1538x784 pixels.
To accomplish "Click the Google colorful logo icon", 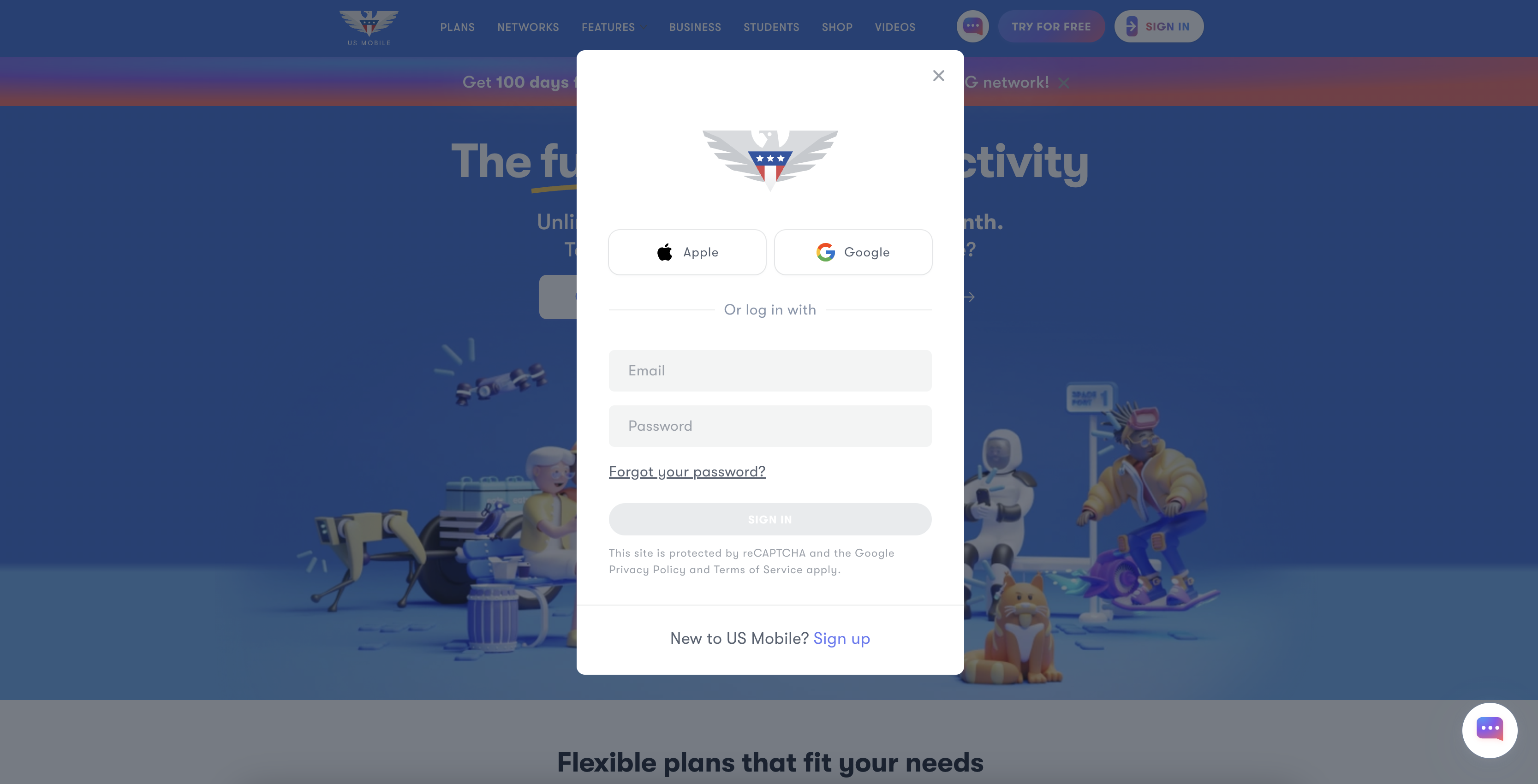I will 824,251.
